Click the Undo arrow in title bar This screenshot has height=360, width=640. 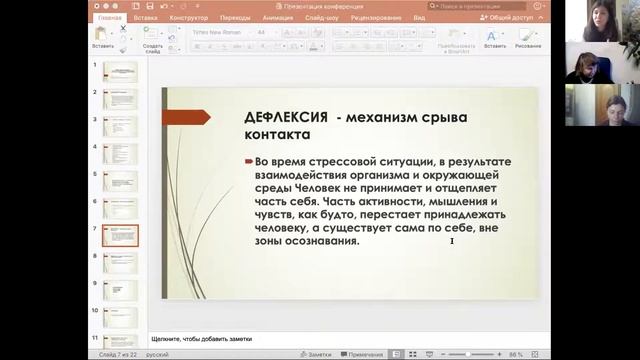pyautogui.click(x=164, y=6)
